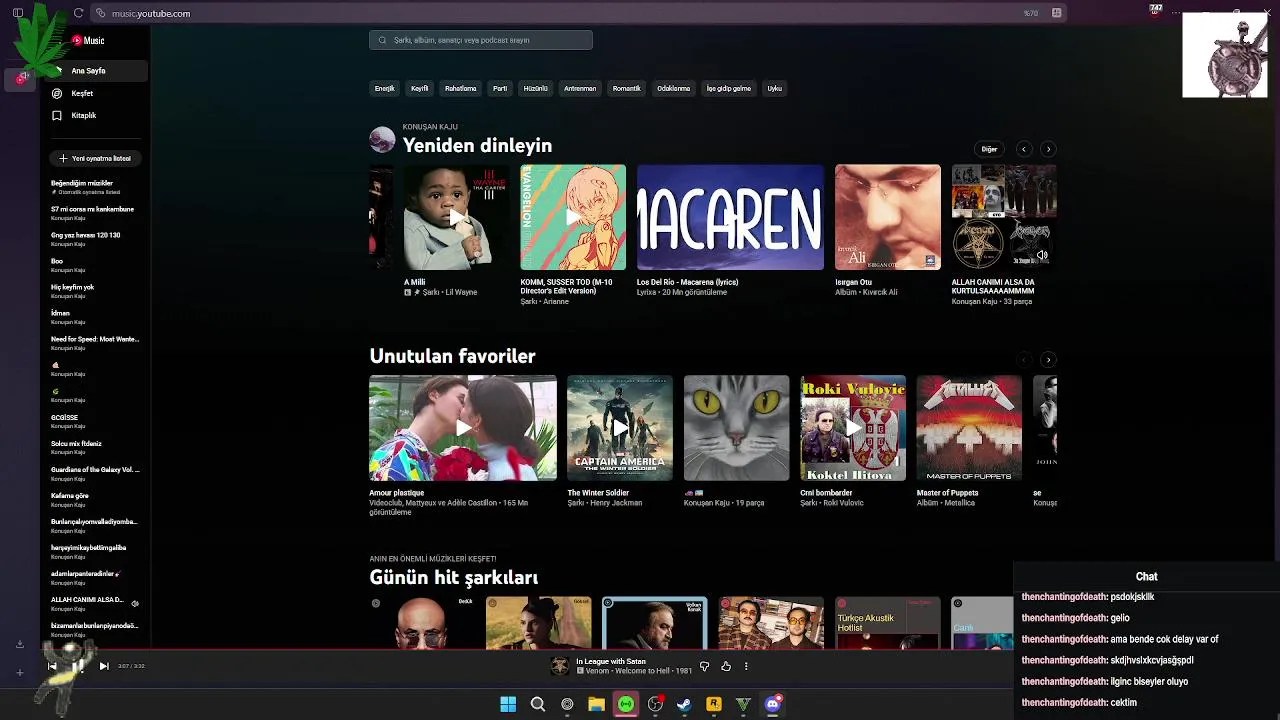
Task: Open site info icon beside the URL
Action: pos(100,13)
